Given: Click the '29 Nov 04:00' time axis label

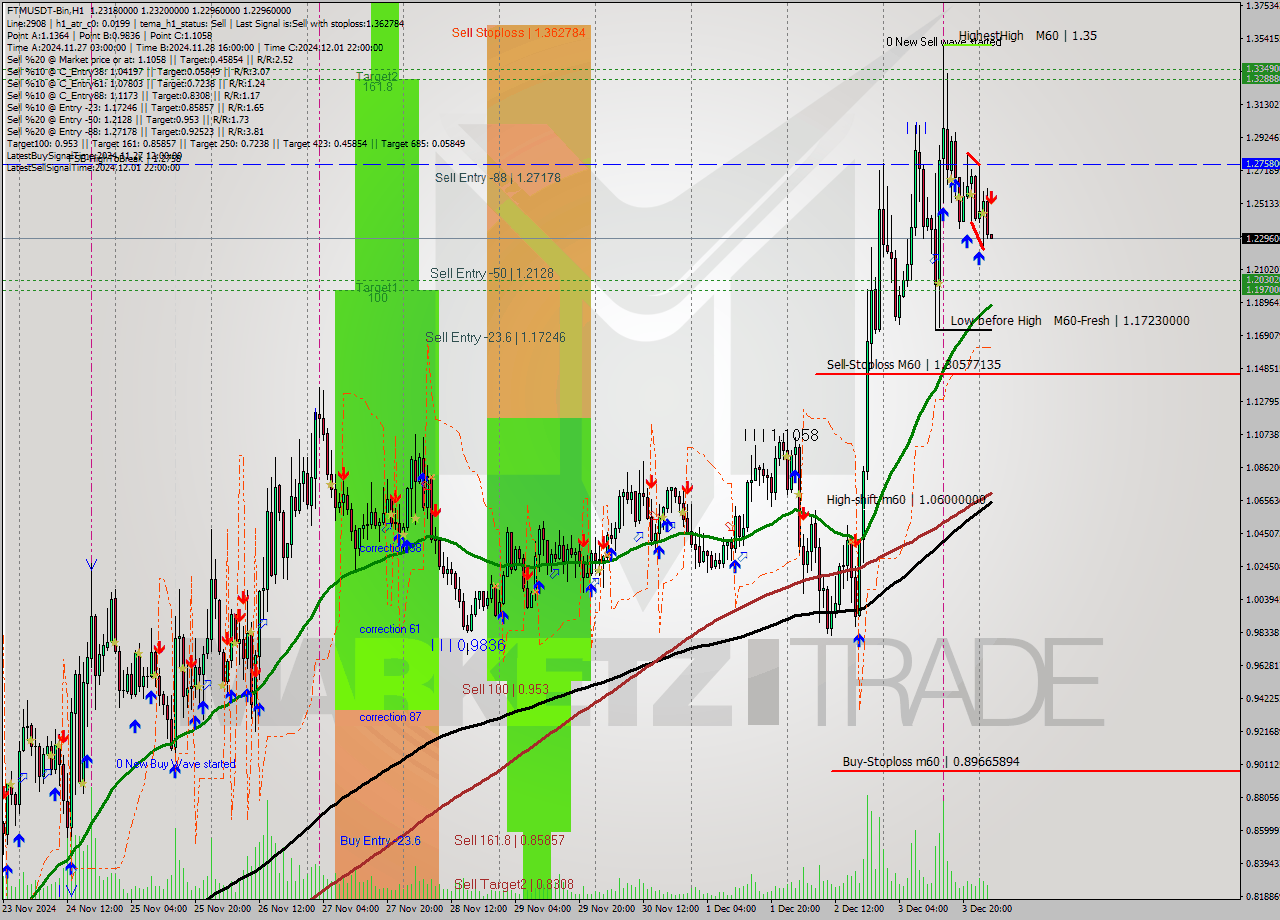Looking at the screenshot, I should (545, 909).
